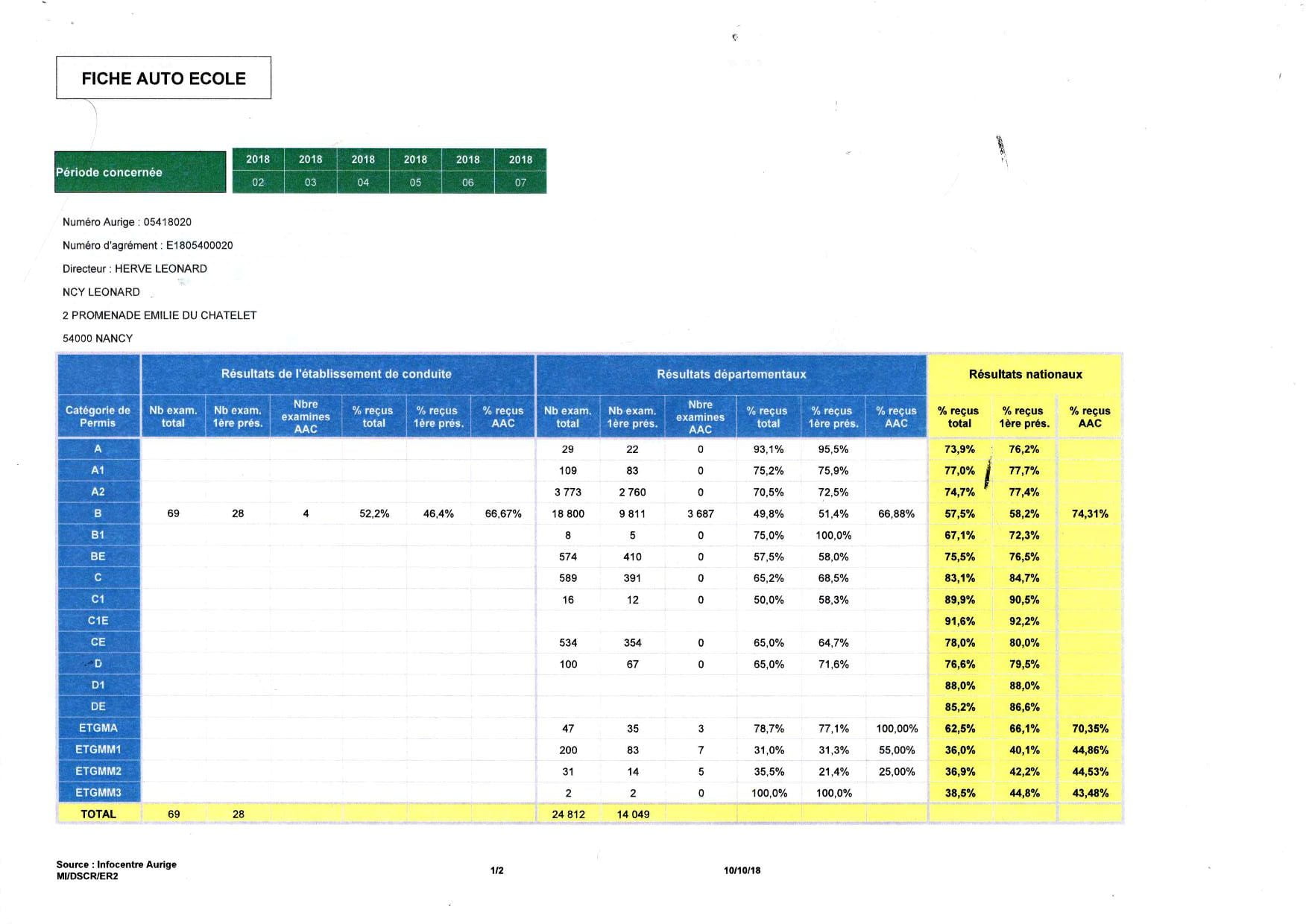Click Résultats nationaux header
This screenshot has height=924, width=1306.
tap(1025, 374)
